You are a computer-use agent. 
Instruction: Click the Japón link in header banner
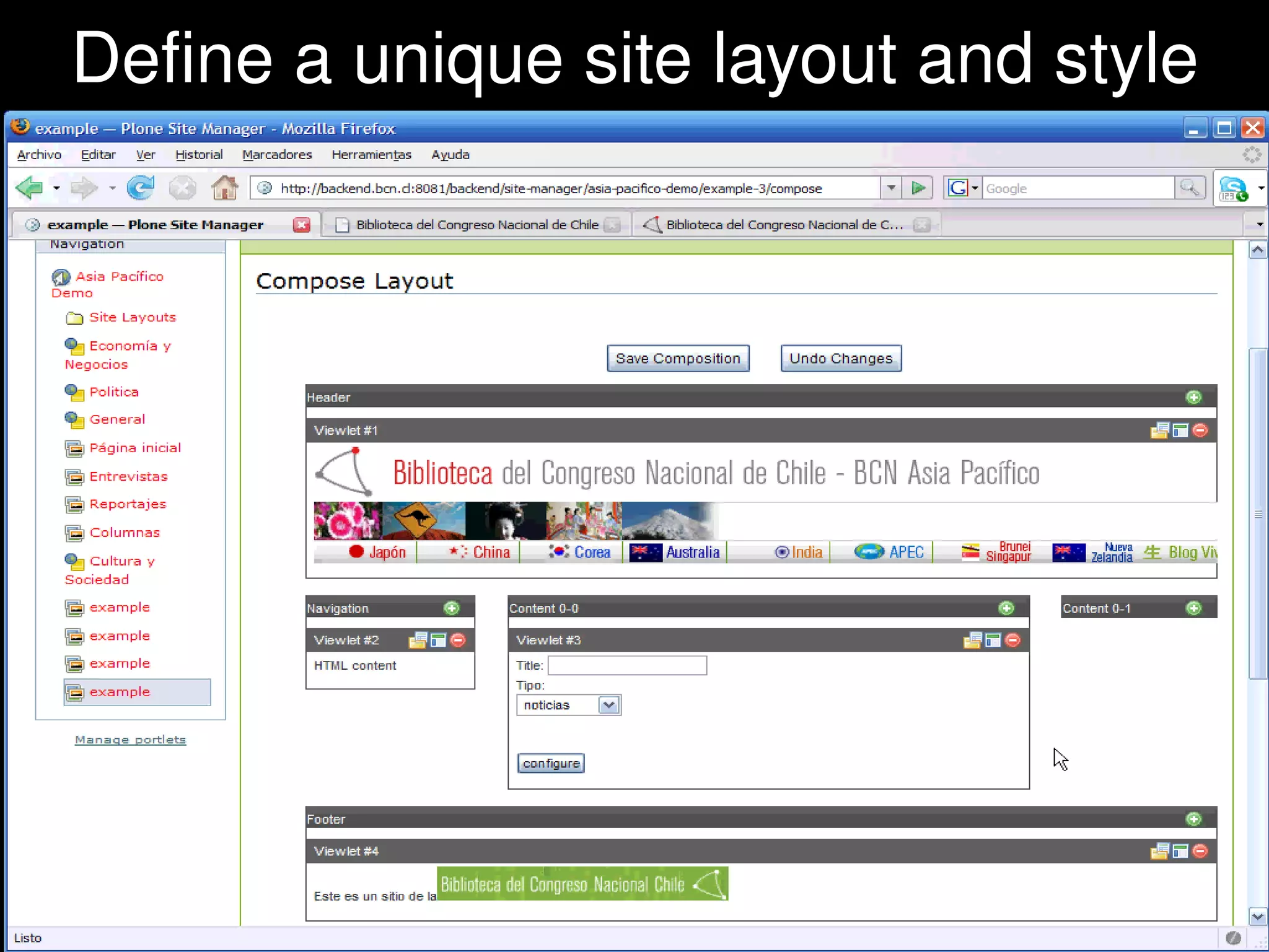pos(387,552)
